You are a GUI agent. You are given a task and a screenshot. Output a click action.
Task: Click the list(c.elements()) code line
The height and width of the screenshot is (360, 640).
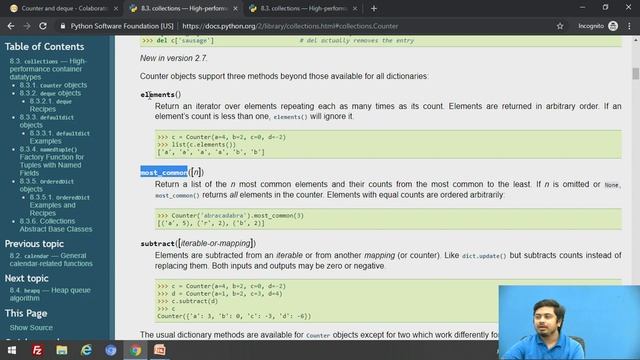coord(196,144)
